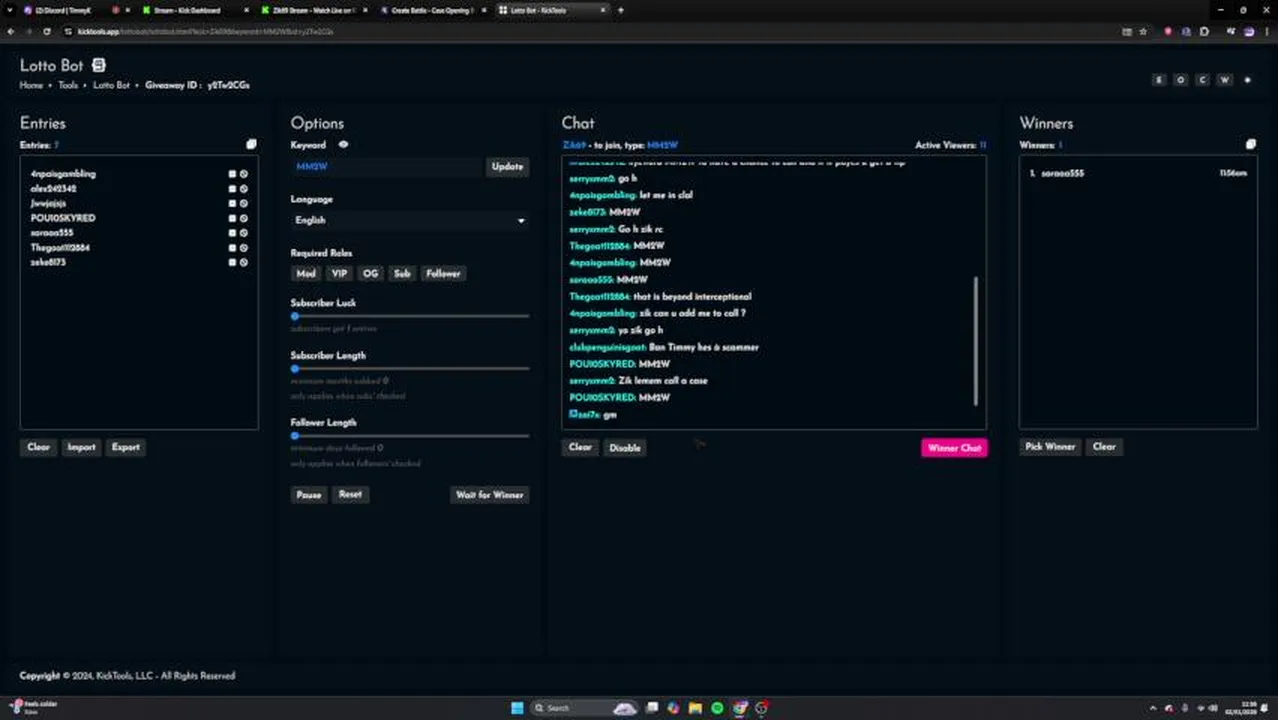Click the Follower Length slider handle
Image resolution: width=1278 pixels, height=720 pixels.
click(295, 436)
